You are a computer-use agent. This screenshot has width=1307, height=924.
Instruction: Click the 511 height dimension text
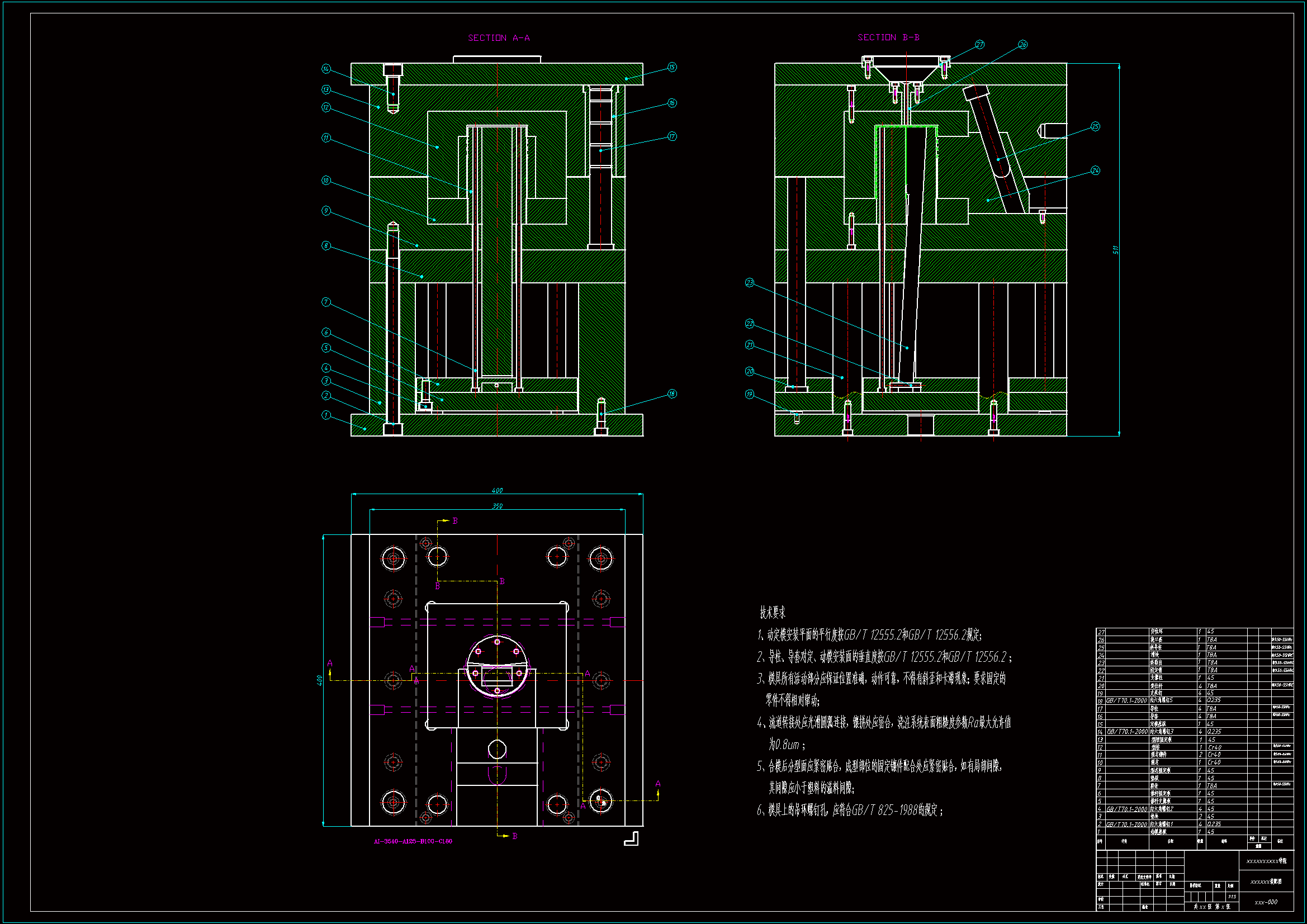tap(1116, 249)
